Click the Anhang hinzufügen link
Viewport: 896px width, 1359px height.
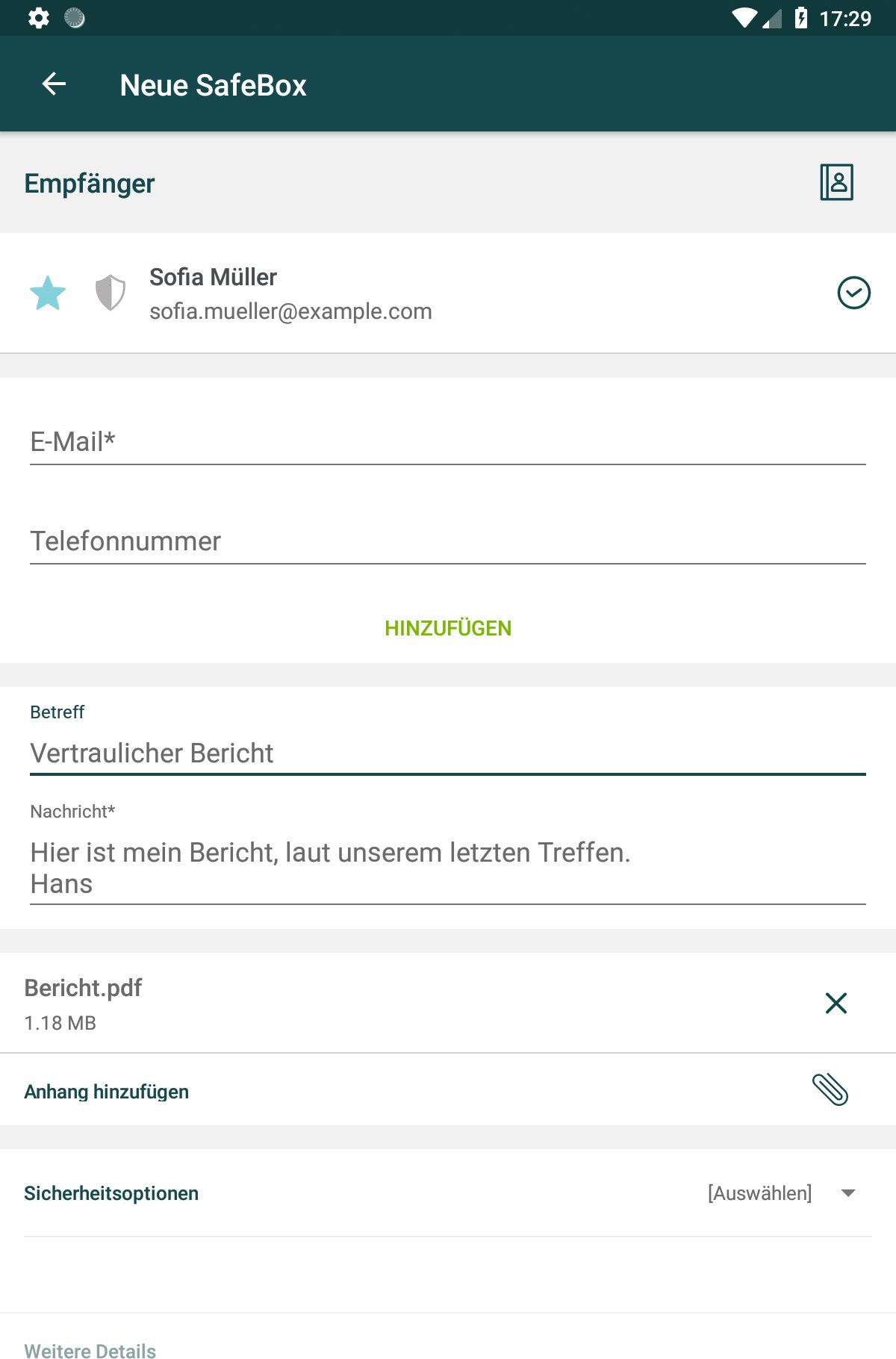[107, 1092]
